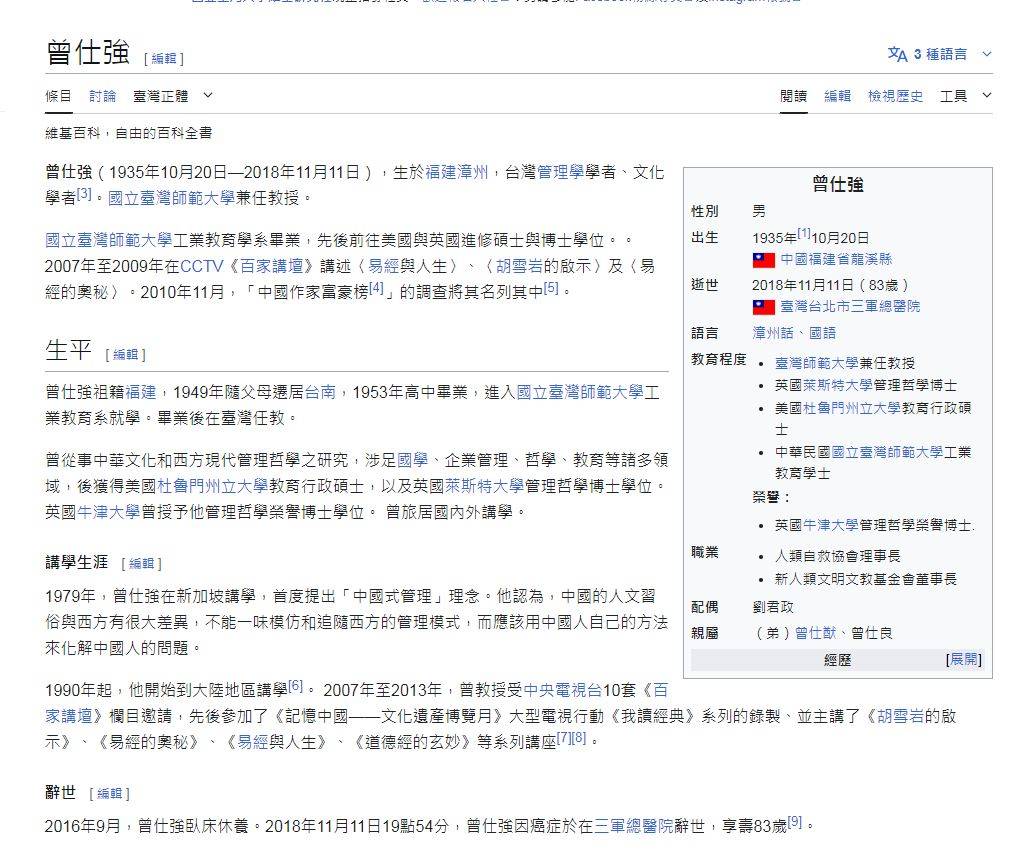Click the flag icon beside 臺灣台北市三軍總醫院
The image size is (1015, 853).
[763, 307]
